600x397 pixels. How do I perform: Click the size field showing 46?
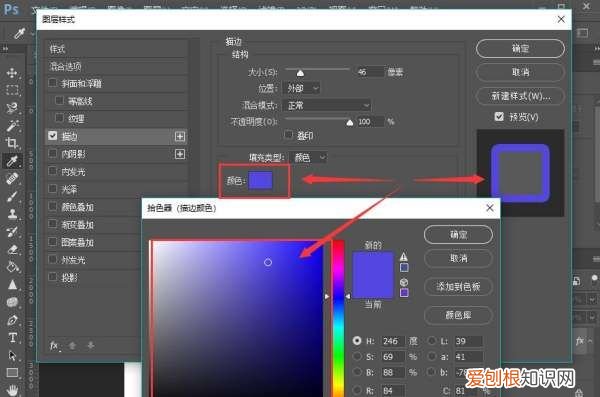[x=369, y=72]
